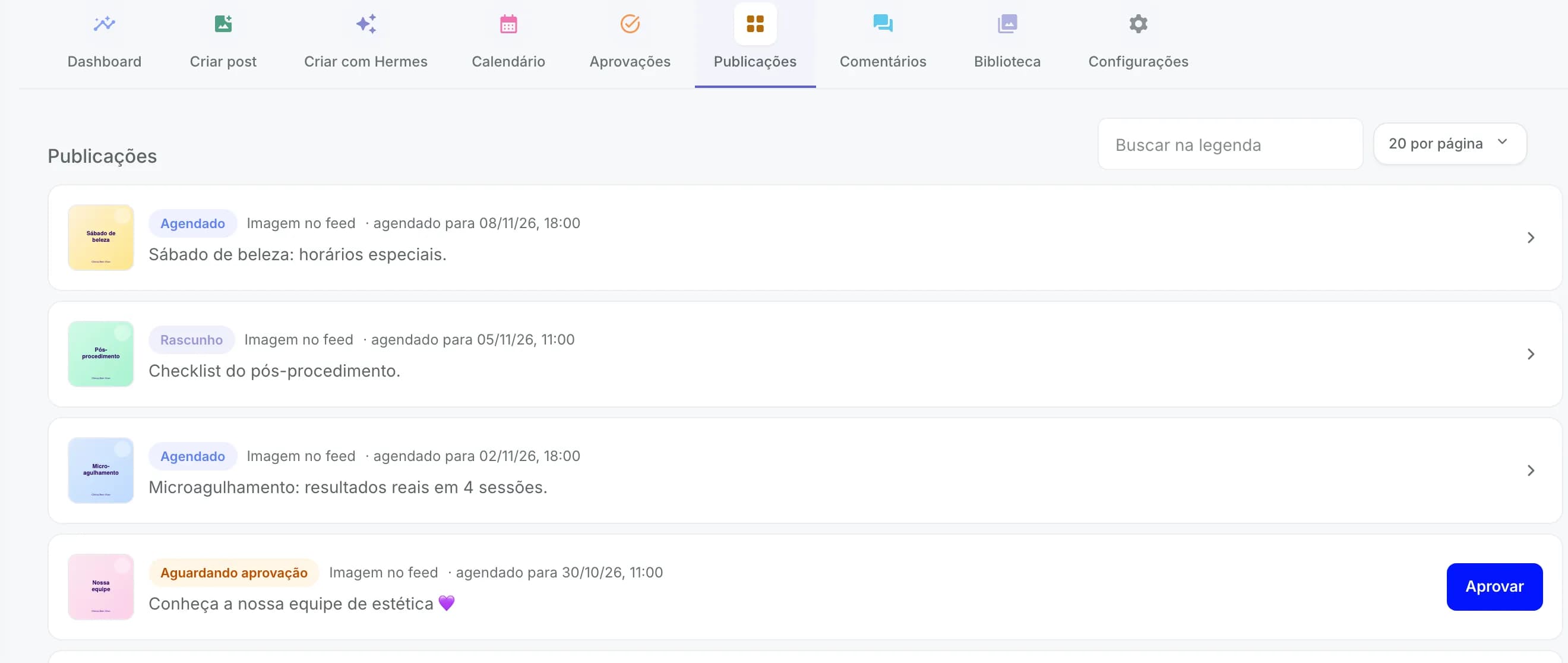Screen dimensions: 1568x663
Task: Click the Rascunho status badge
Action: 191,340
